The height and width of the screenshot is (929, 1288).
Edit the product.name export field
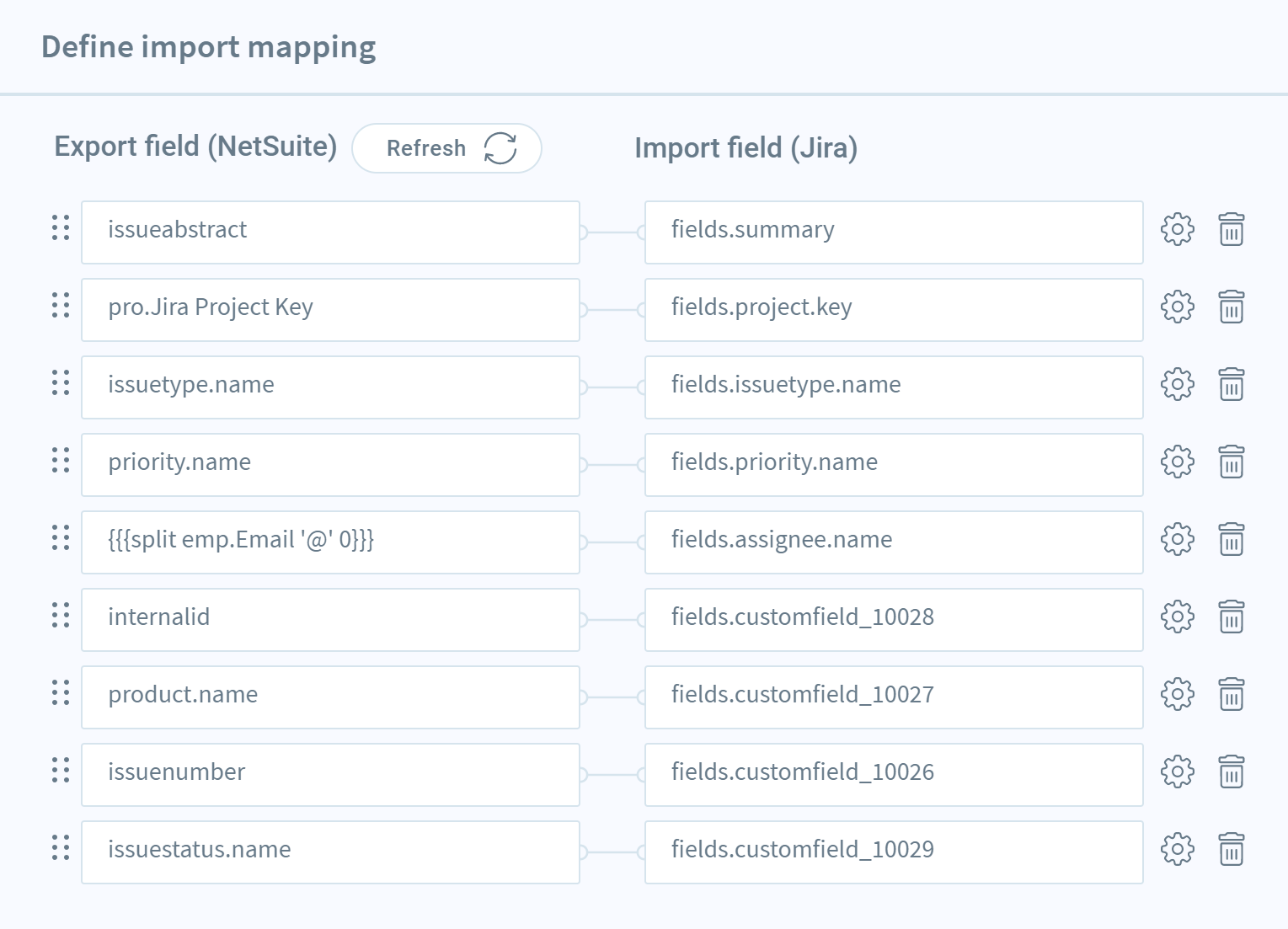click(330, 697)
